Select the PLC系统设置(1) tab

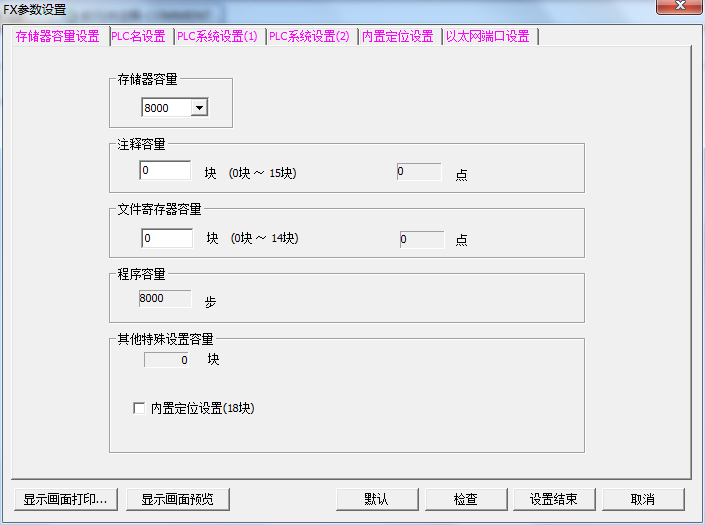[x=218, y=36]
